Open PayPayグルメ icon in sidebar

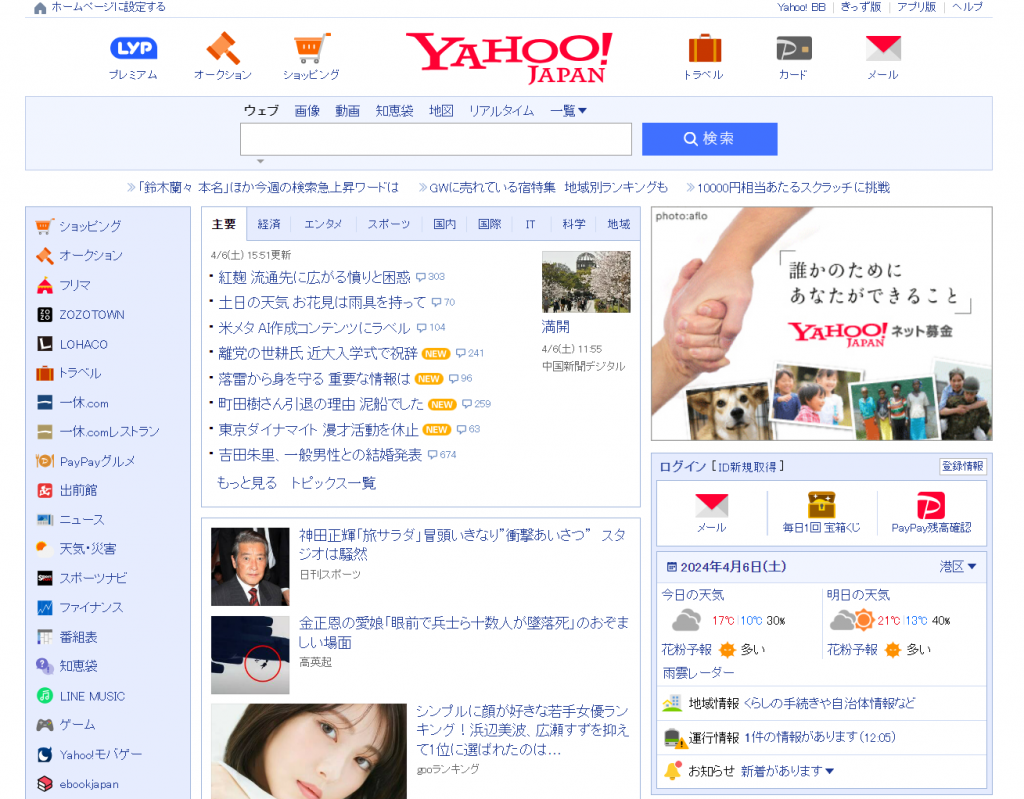click(x=44, y=461)
